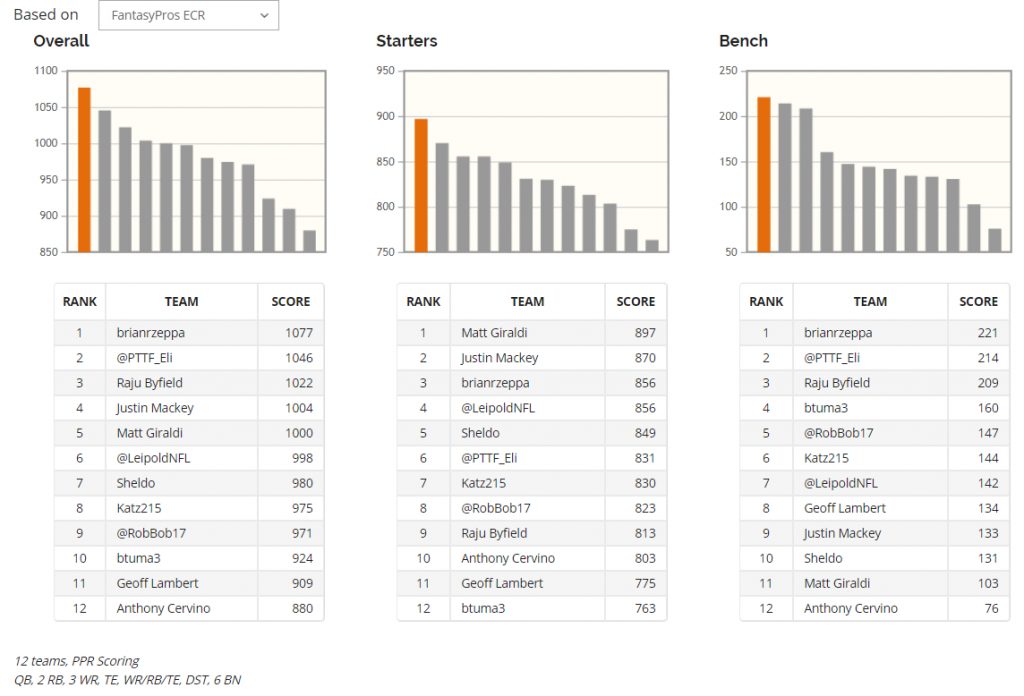Screen dimensions: 1024x696
Task: Select Matt Giraldi in the Starters table
Action: (x=494, y=333)
